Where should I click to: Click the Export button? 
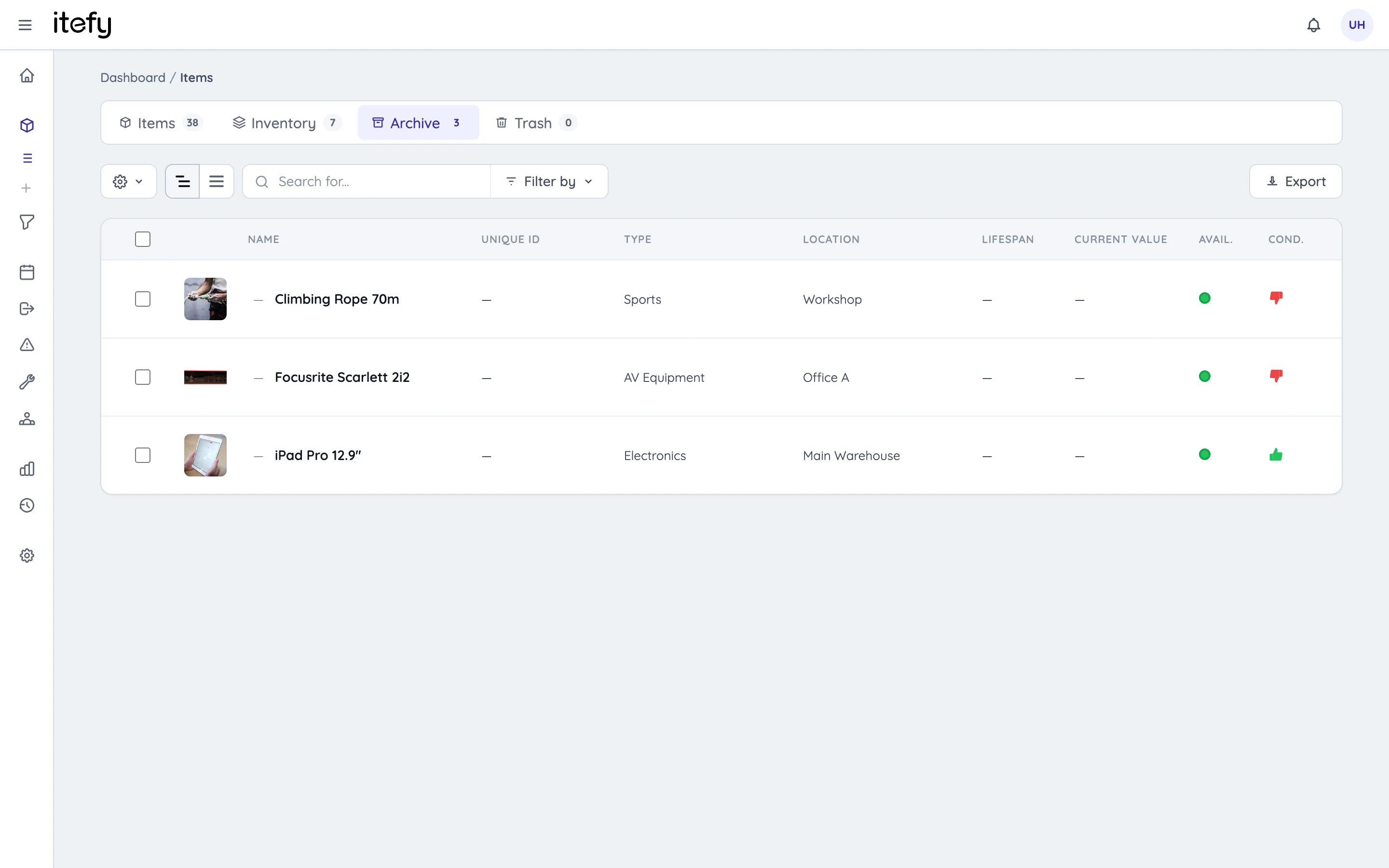1295,181
